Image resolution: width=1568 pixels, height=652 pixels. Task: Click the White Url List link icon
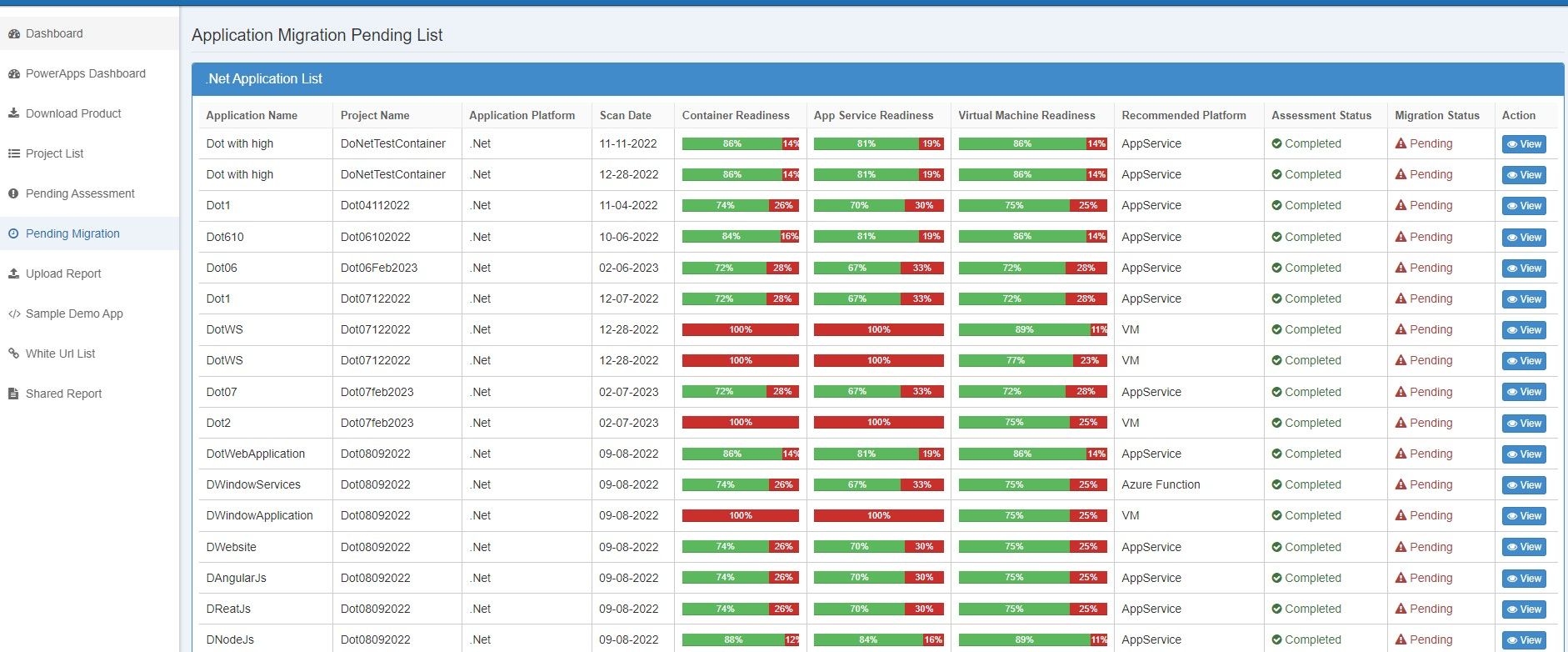point(14,354)
